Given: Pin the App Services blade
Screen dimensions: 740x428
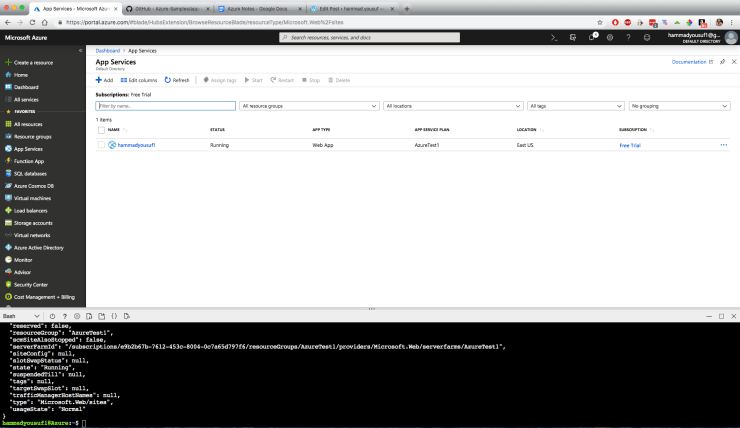Looking at the screenshot, I should pos(722,62).
